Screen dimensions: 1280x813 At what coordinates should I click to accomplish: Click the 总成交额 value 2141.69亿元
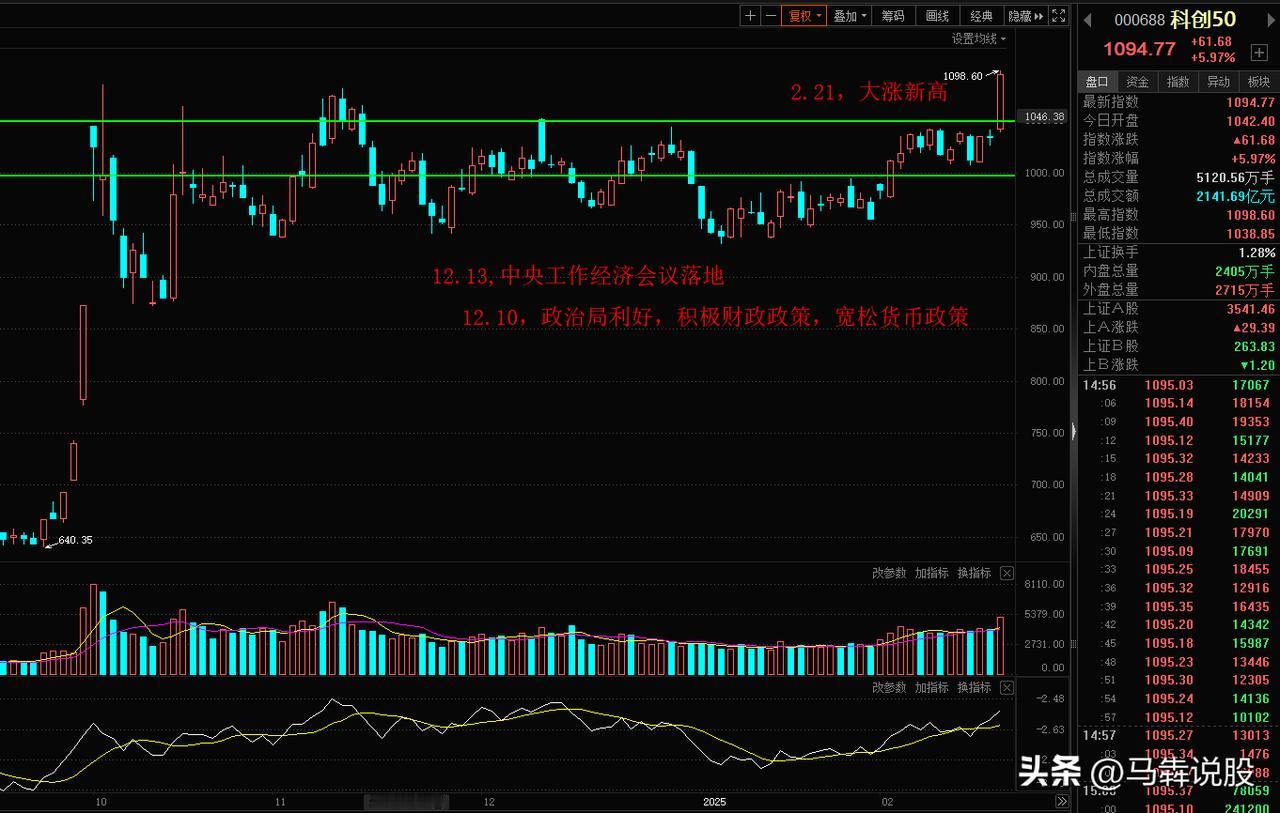pos(1236,196)
